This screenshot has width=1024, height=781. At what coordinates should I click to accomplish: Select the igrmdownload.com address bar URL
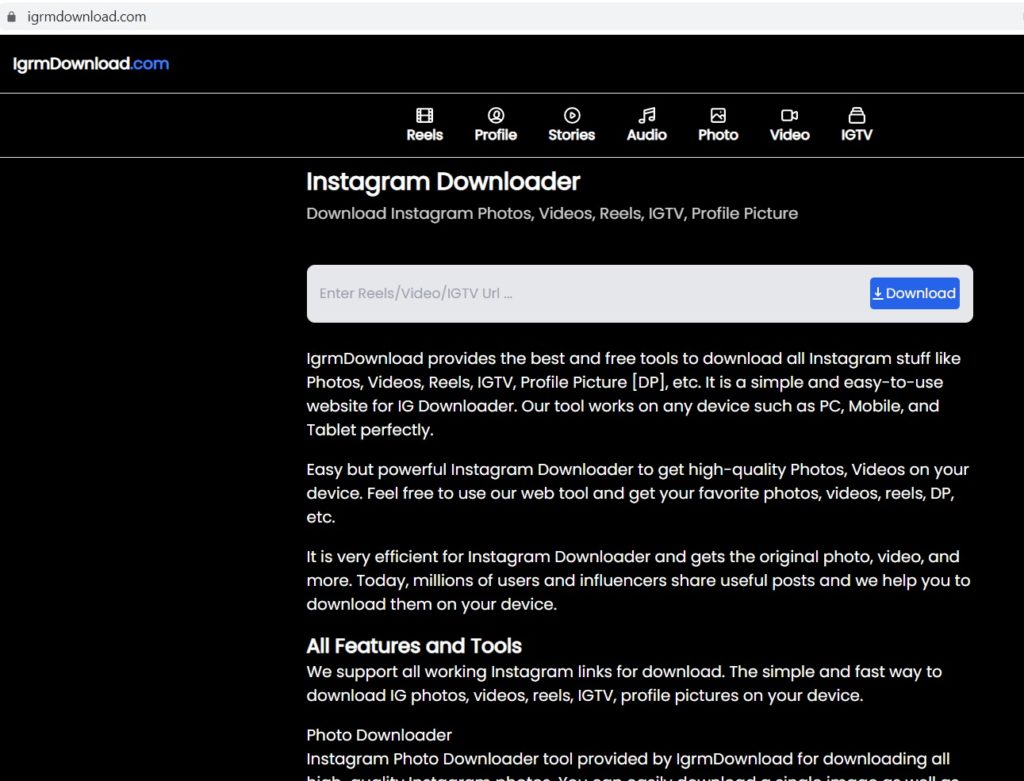(86, 16)
